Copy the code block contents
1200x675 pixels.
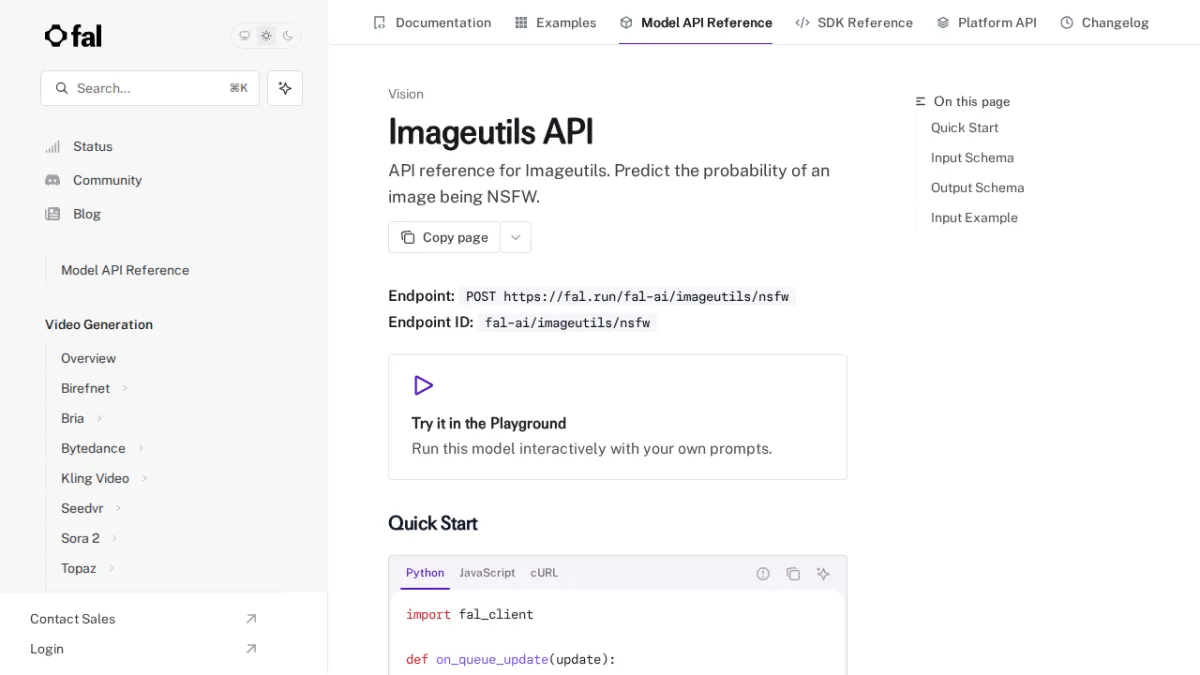coord(793,574)
